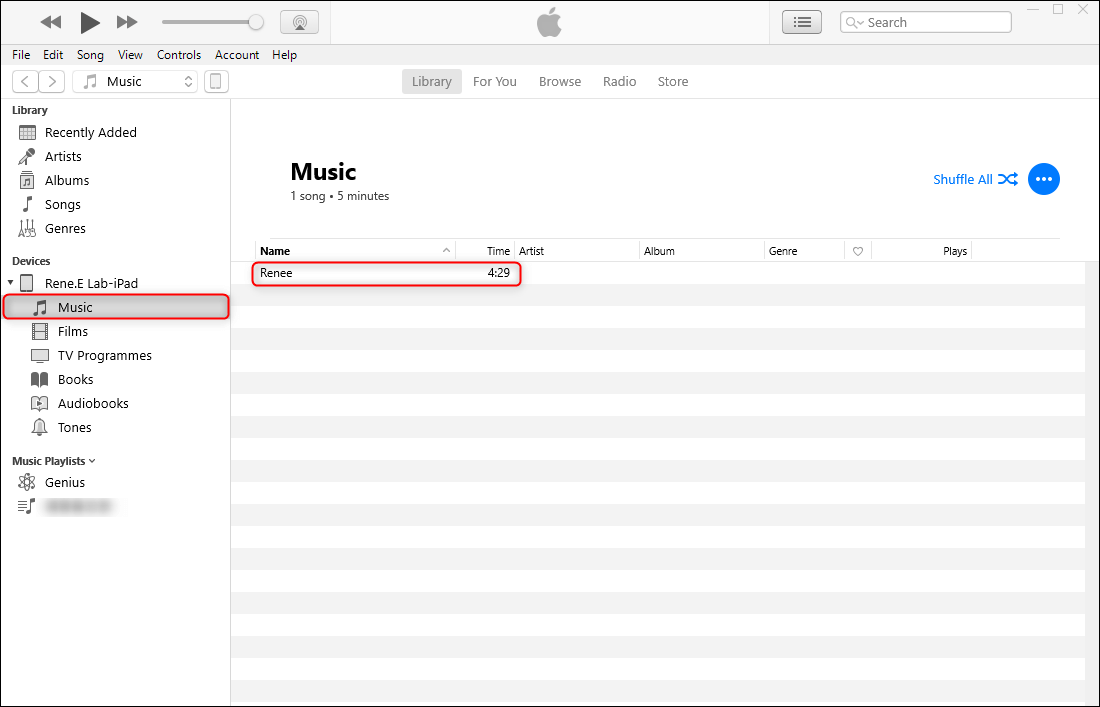The width and height of the screenshot is (1100, 707).
Task: Sort by the Name column header
Action: point(355,251)
